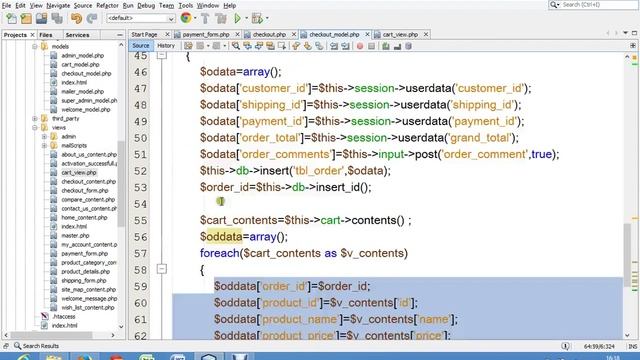The width and height of the screenshot is (640, 360).
Task: Click the last gray editor toolbar icon
Action: [x=408, y=46]
